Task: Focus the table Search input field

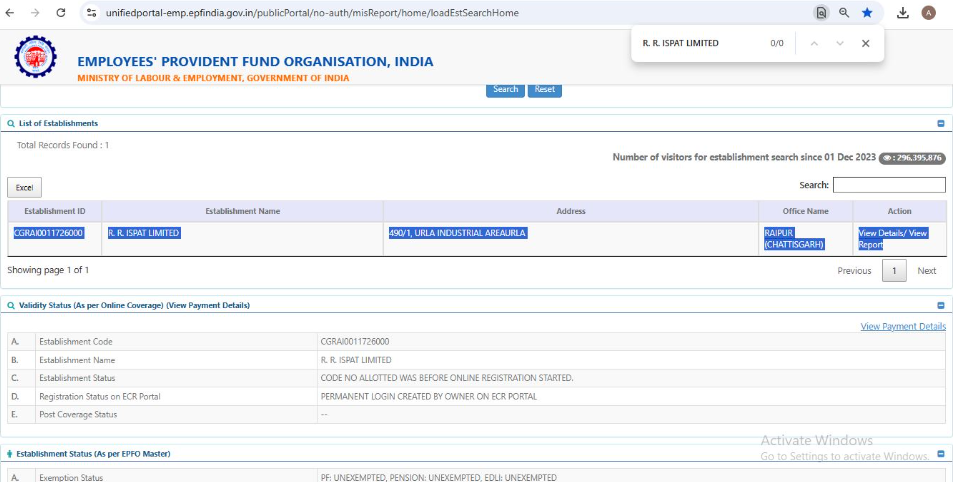Action: (889, 185)
